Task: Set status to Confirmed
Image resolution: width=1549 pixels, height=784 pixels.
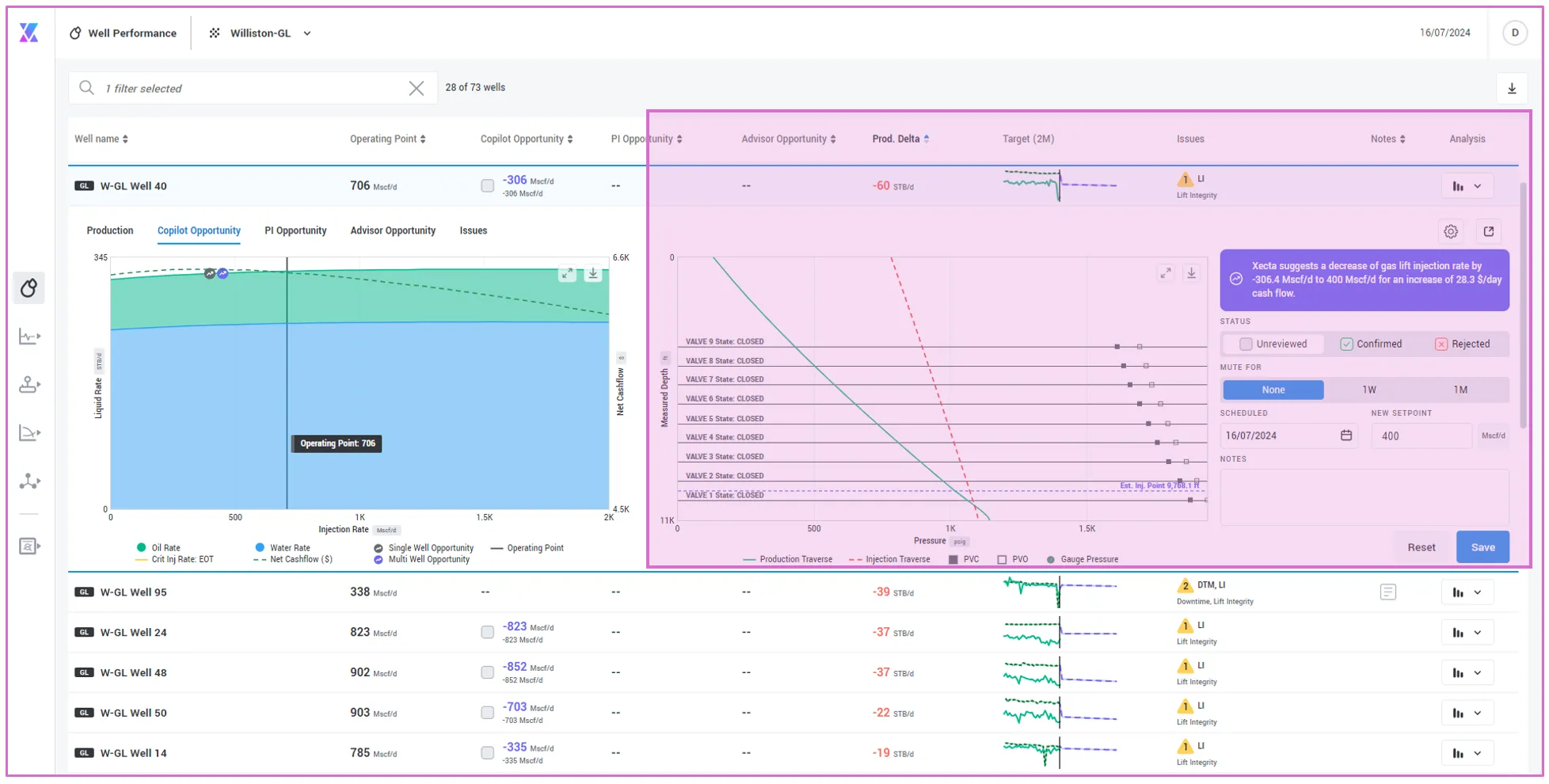Action: point(1371,344)
